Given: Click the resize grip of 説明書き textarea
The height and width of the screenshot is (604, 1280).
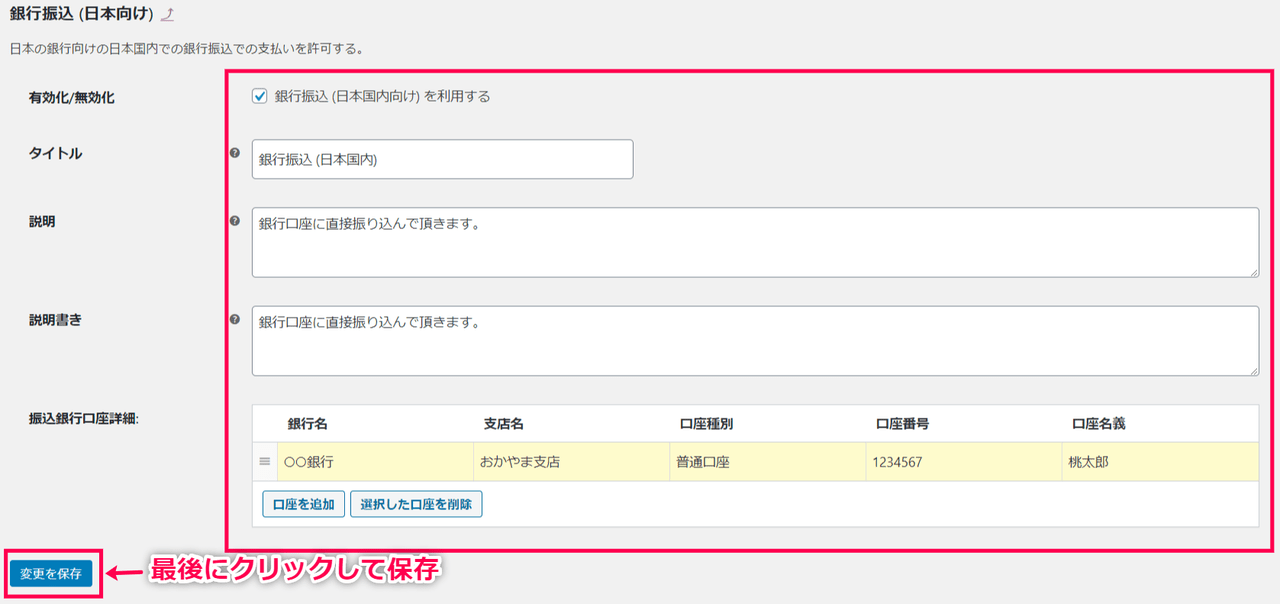Looking at the screenshot, I should pyautogui.click(x=1253, y=370).
